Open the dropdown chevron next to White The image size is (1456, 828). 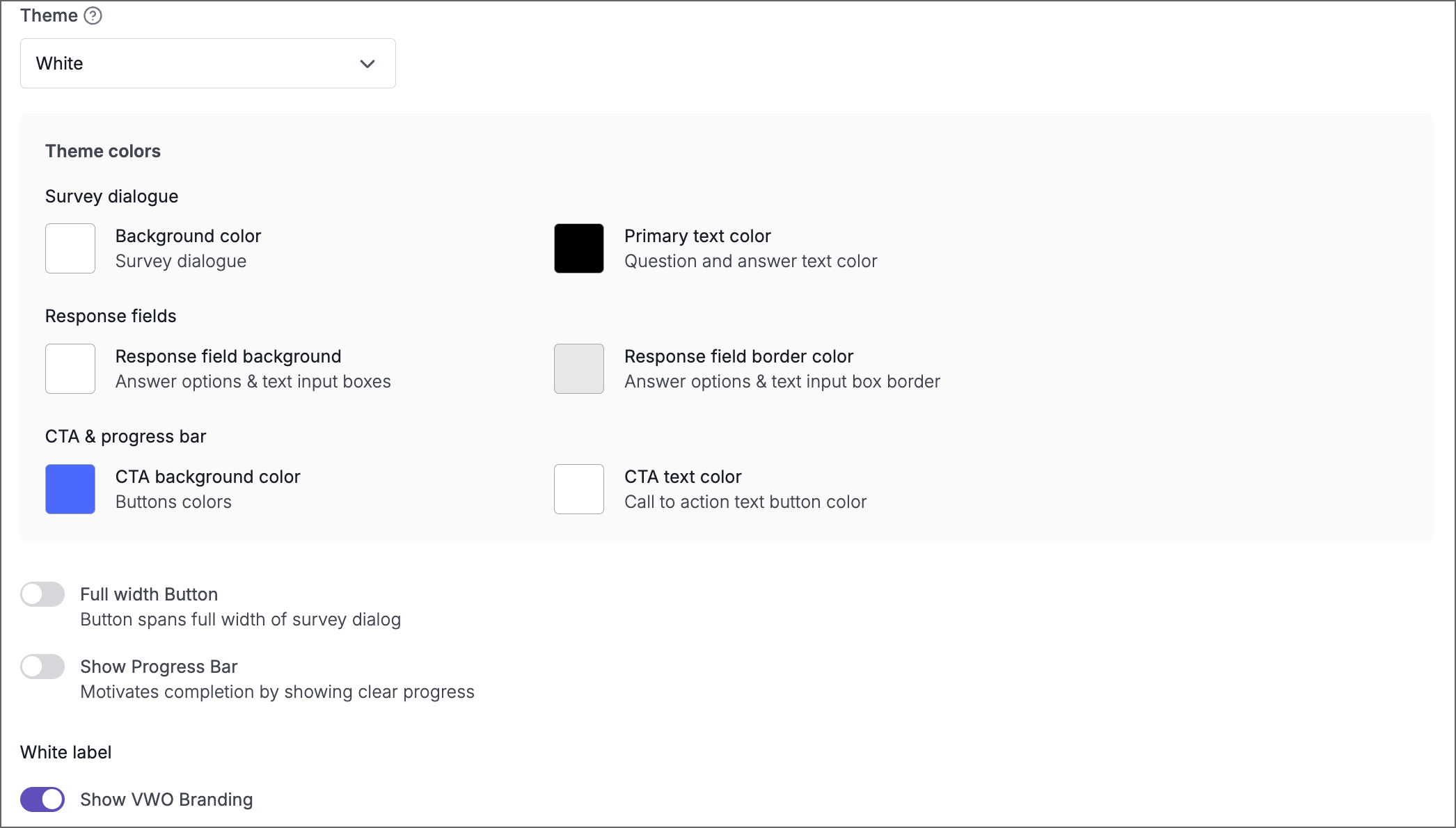[368, 63]
